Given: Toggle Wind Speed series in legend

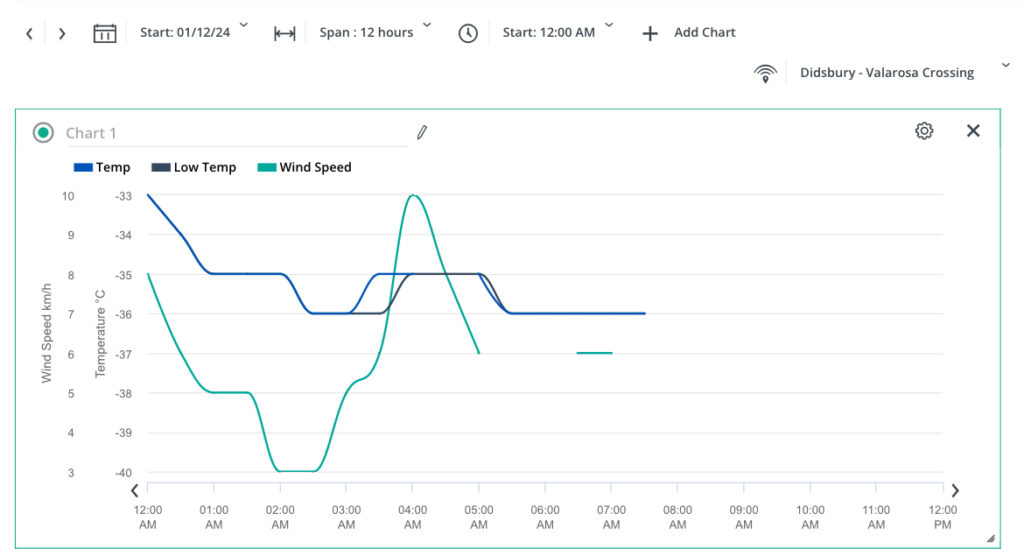Looking at the screenshot, I should (304, 167).
